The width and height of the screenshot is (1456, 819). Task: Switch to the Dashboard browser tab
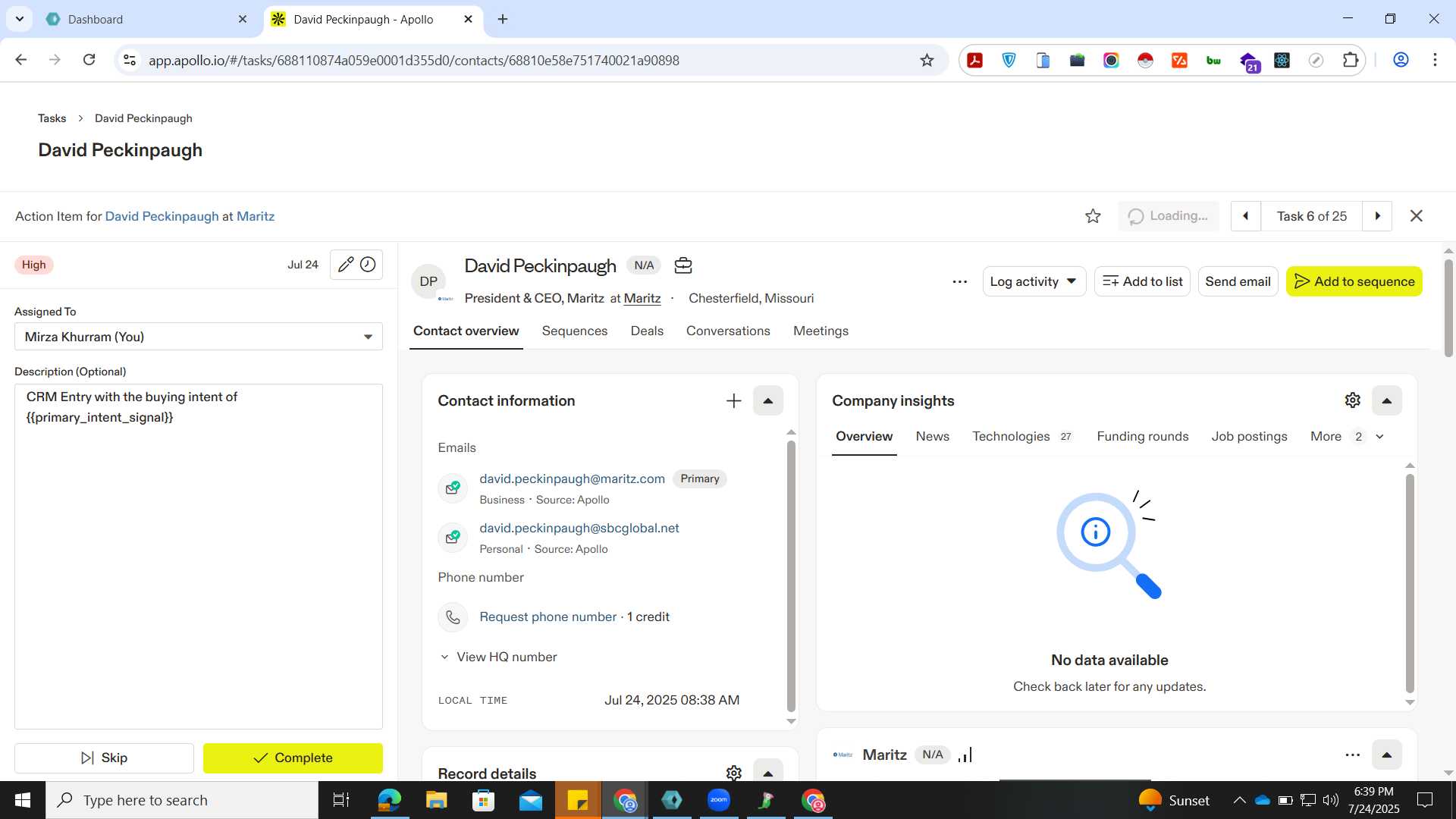148,19
